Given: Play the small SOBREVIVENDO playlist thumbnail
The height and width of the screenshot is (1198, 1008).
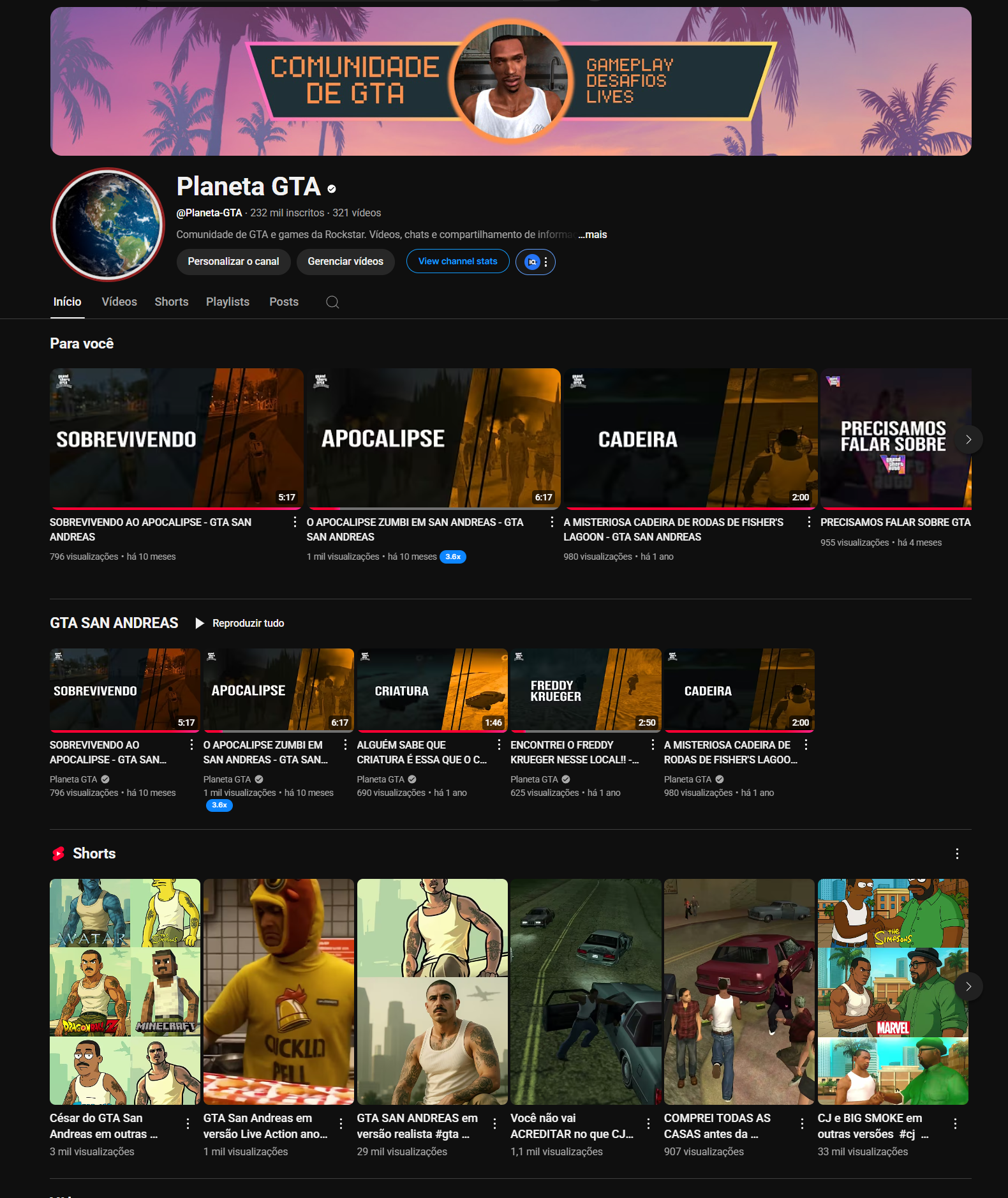Looking at the screenshot, I should (x=125, y=690).
